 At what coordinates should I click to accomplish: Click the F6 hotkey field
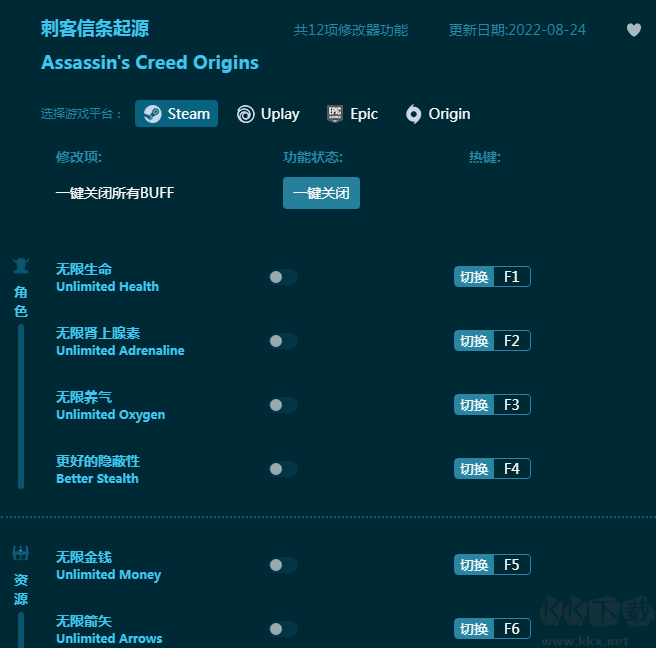click(512, 629)
